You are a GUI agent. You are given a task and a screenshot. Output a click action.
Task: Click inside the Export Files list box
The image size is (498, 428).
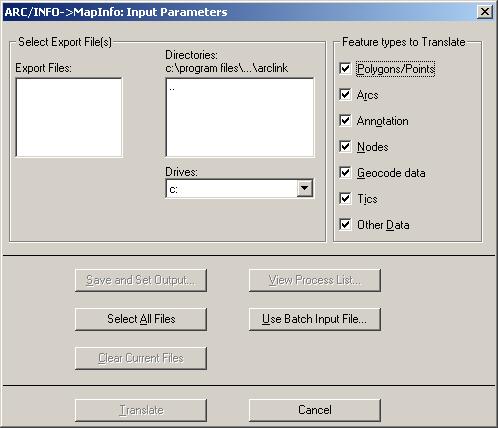coord(69,117)
